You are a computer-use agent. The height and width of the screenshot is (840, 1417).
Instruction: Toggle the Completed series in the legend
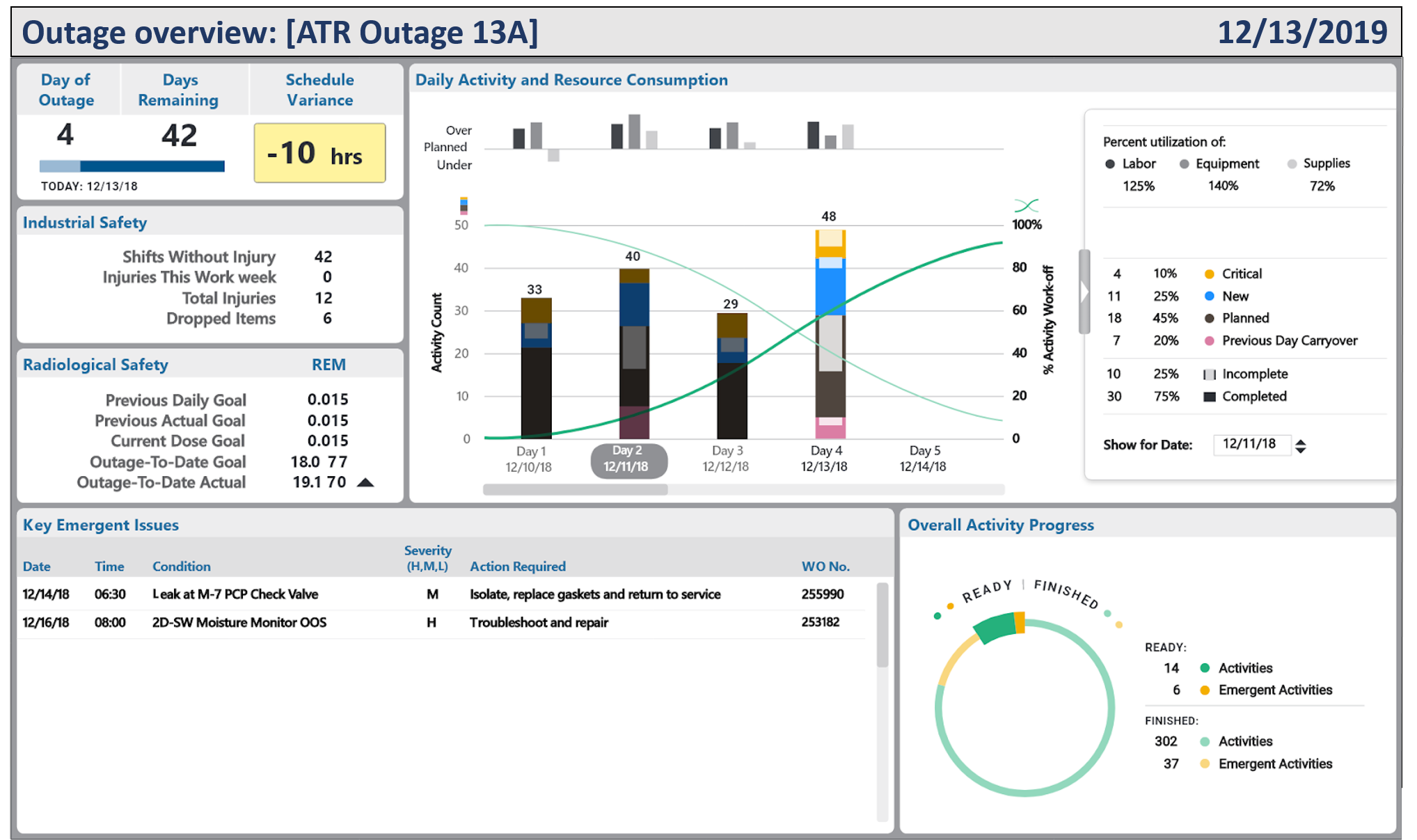click(1209, 397)
